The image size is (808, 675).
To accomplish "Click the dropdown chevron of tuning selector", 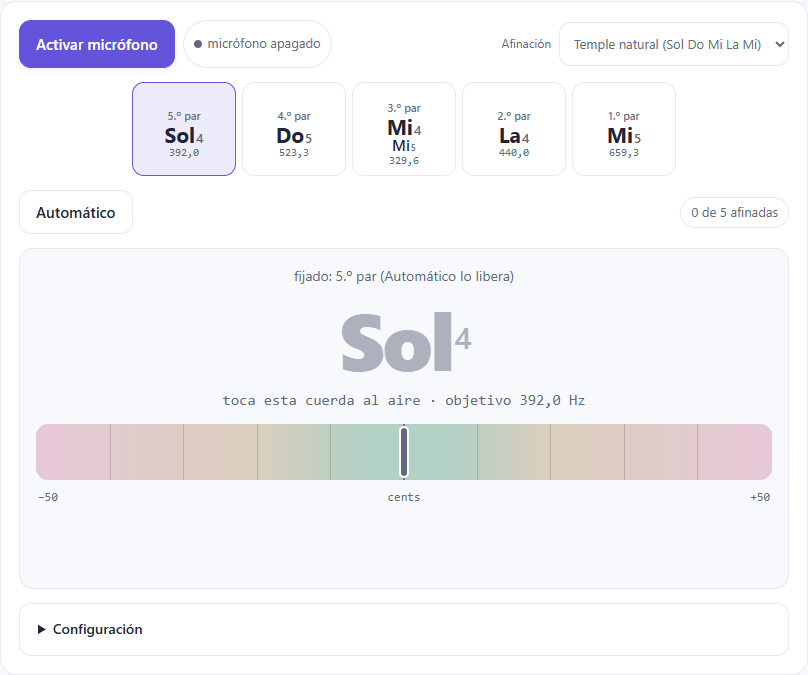I will coord(780,44).
